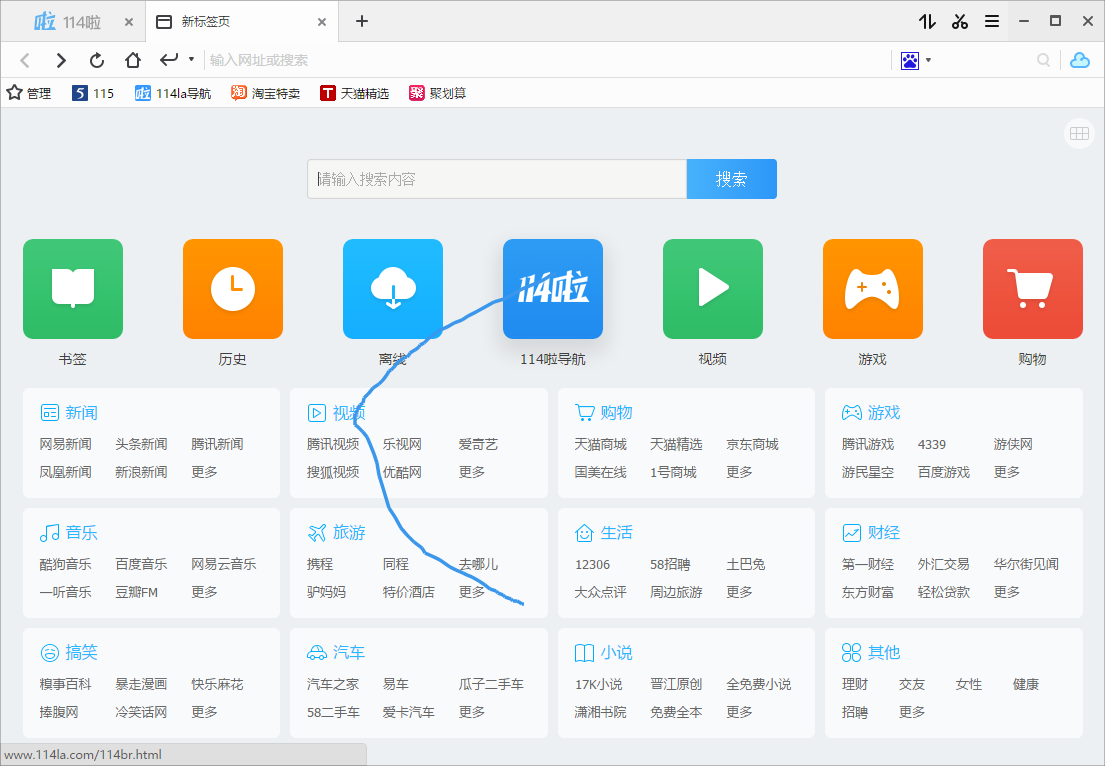Click 更多 in the 其他 section
Screen dimensions: 1105x766
[x=912, y=712]
